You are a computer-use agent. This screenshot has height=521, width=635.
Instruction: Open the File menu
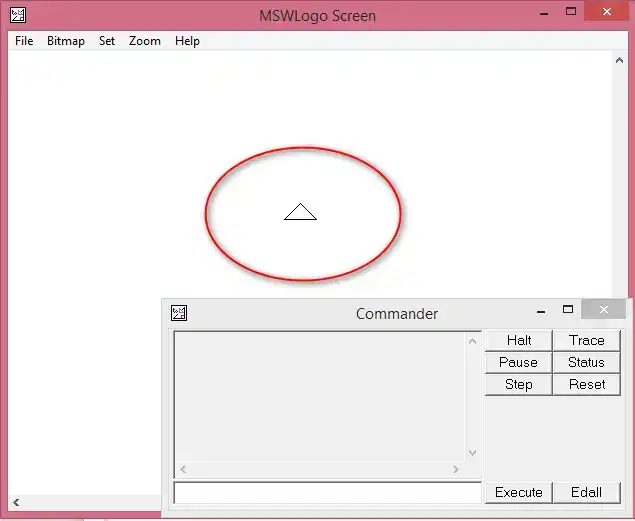point(24,41)
